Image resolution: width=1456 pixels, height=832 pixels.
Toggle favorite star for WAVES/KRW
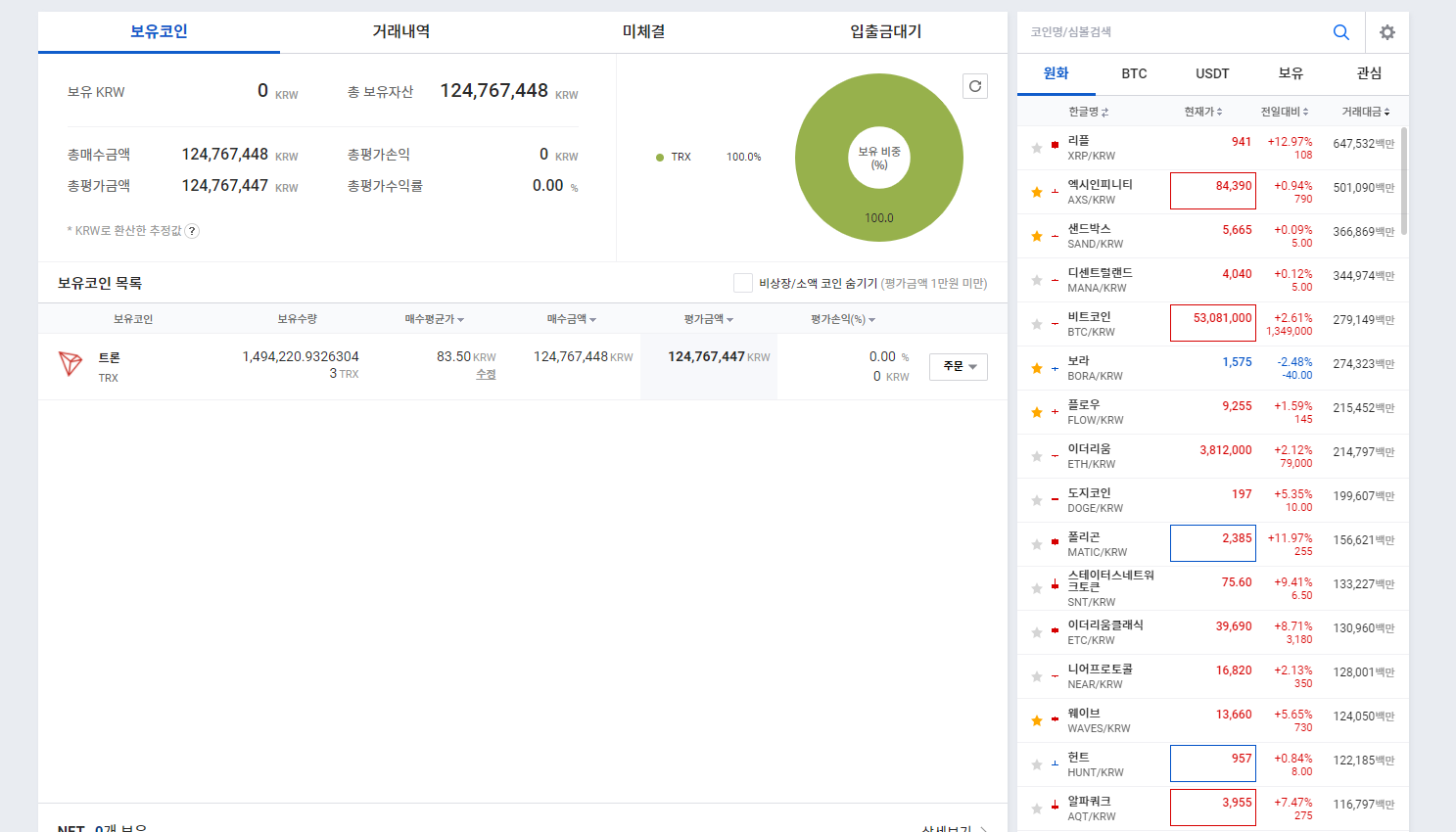pos(1037,720)
